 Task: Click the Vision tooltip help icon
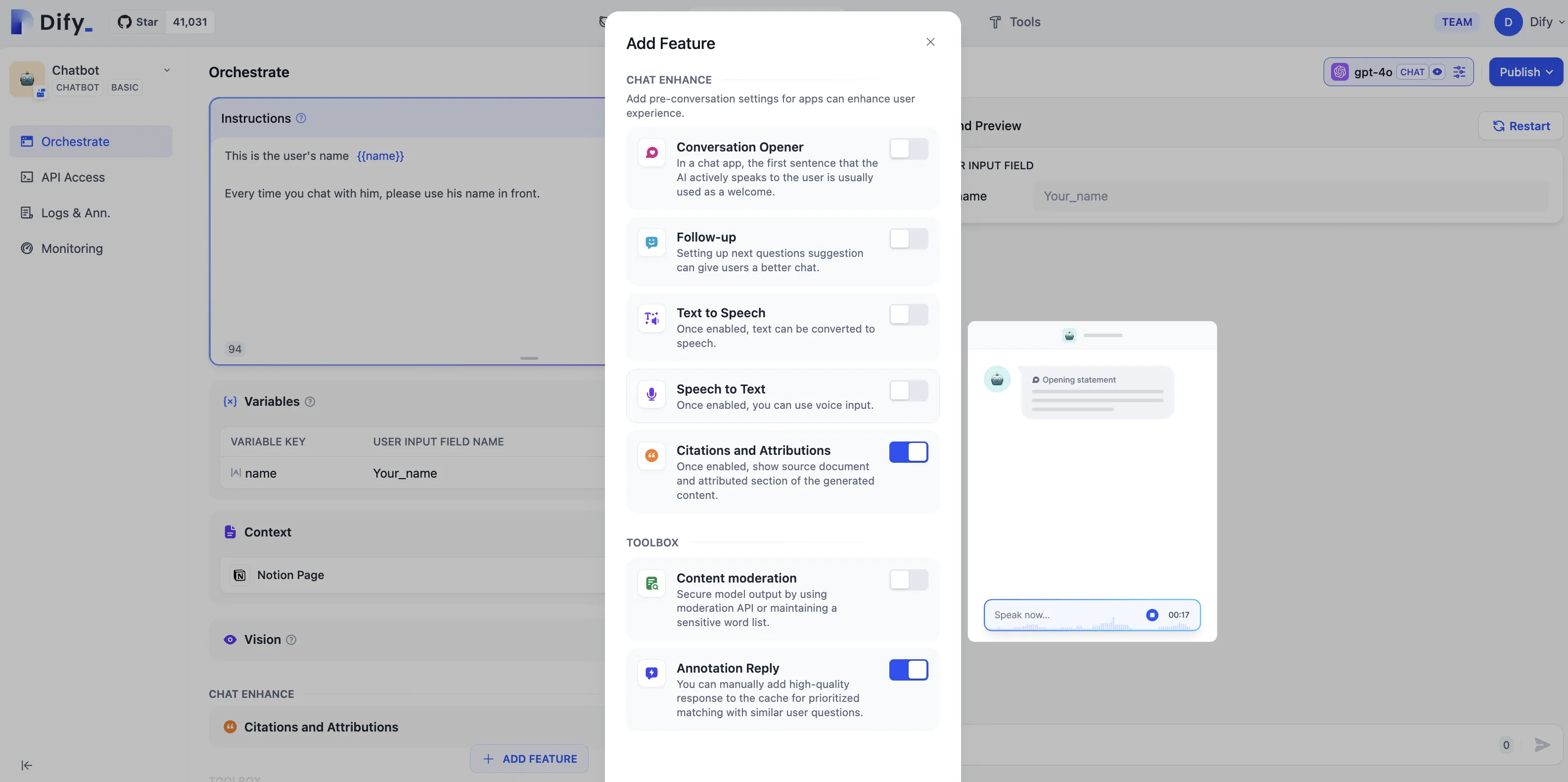tap(291, 639)
